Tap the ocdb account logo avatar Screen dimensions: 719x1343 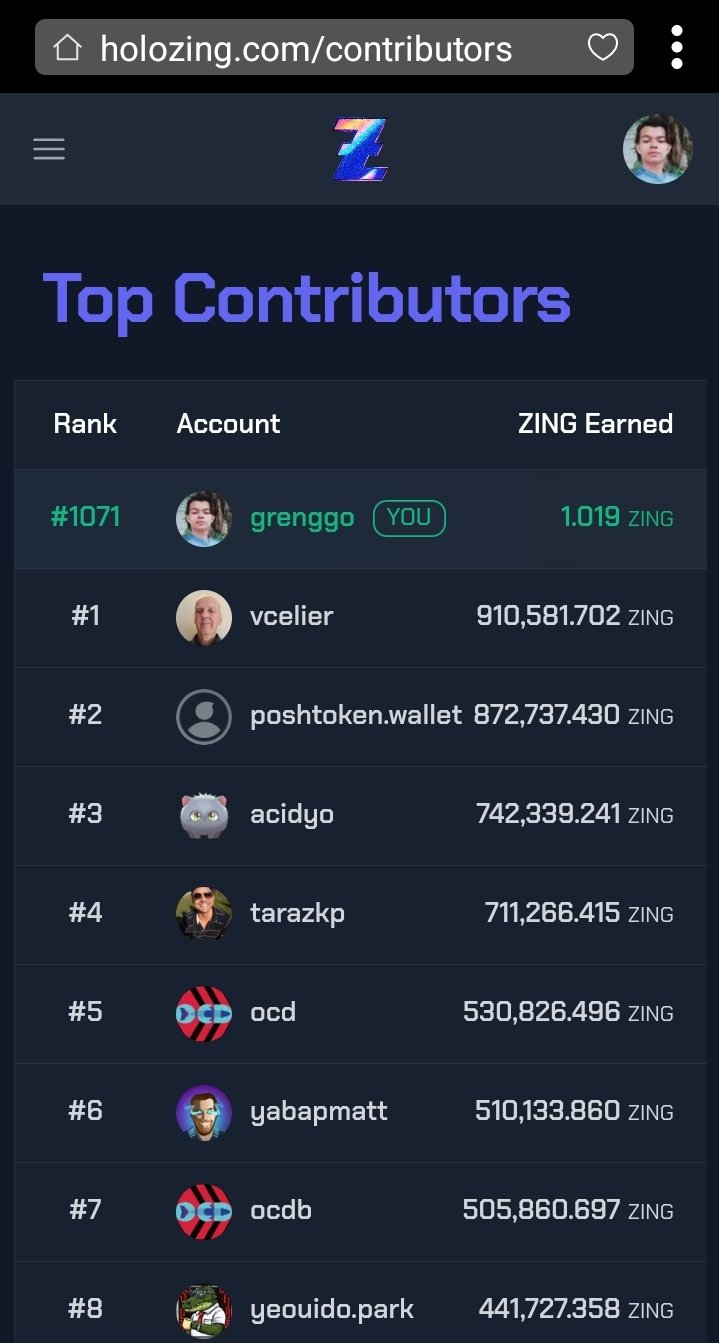click(204, 1211)
